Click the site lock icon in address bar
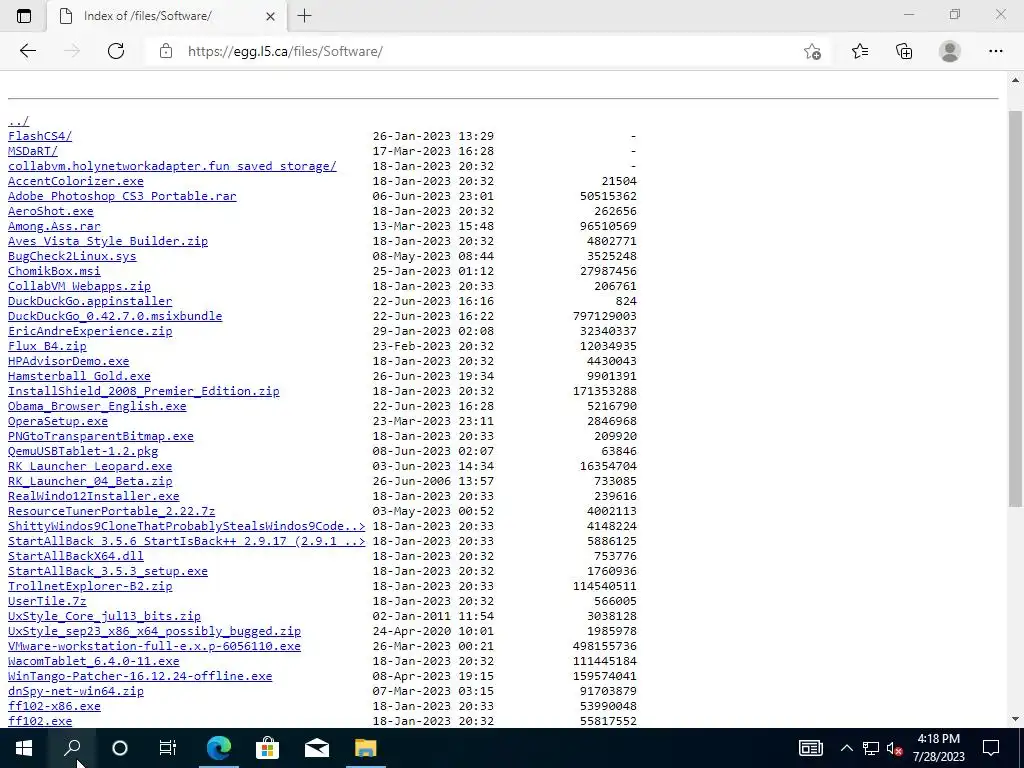This screenshot has height=768, width=1024. pyautogui.click(x=166, y=51)
